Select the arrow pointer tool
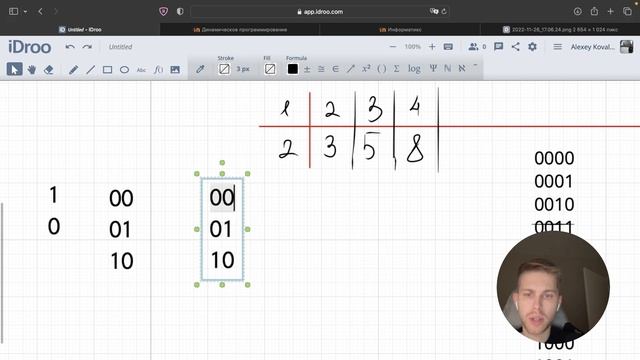Image resolution: width=640 pixels, height=360 pixels. [14, 69]
